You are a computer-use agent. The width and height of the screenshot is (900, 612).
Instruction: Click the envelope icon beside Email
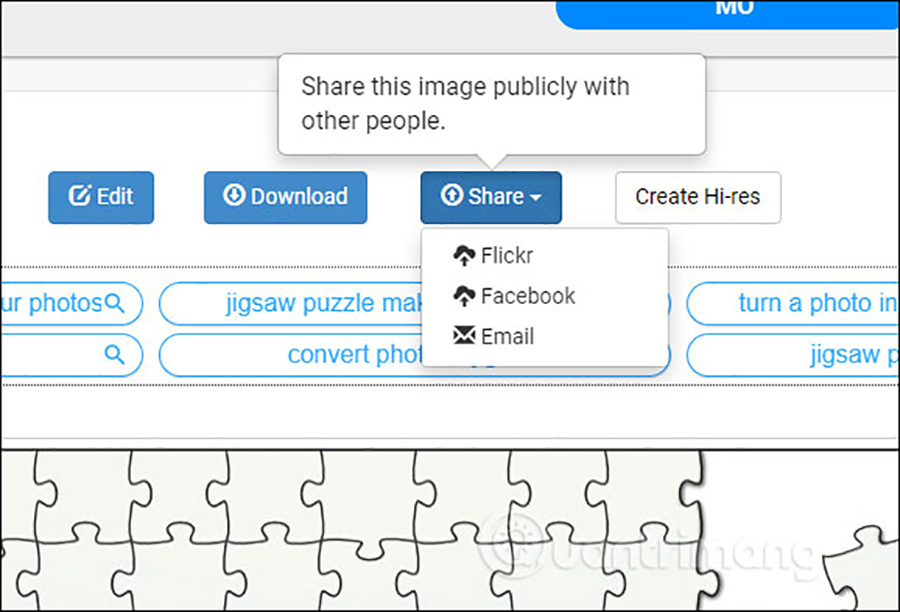click(464, 336)
